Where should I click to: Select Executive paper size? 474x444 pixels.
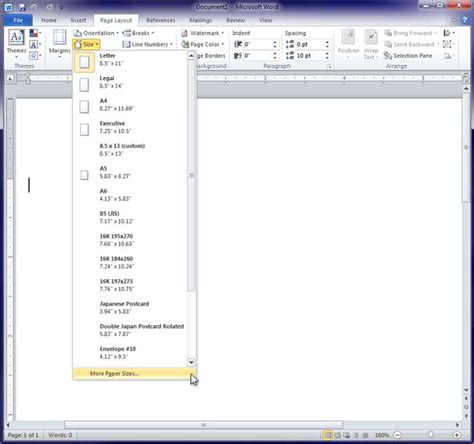click(x=130, y=129)
